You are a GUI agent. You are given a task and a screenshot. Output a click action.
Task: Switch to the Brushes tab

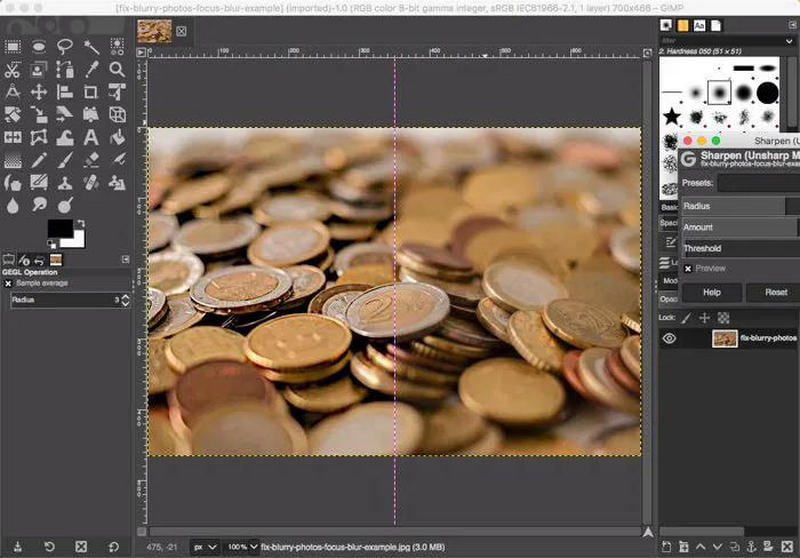tap(666, 25)
